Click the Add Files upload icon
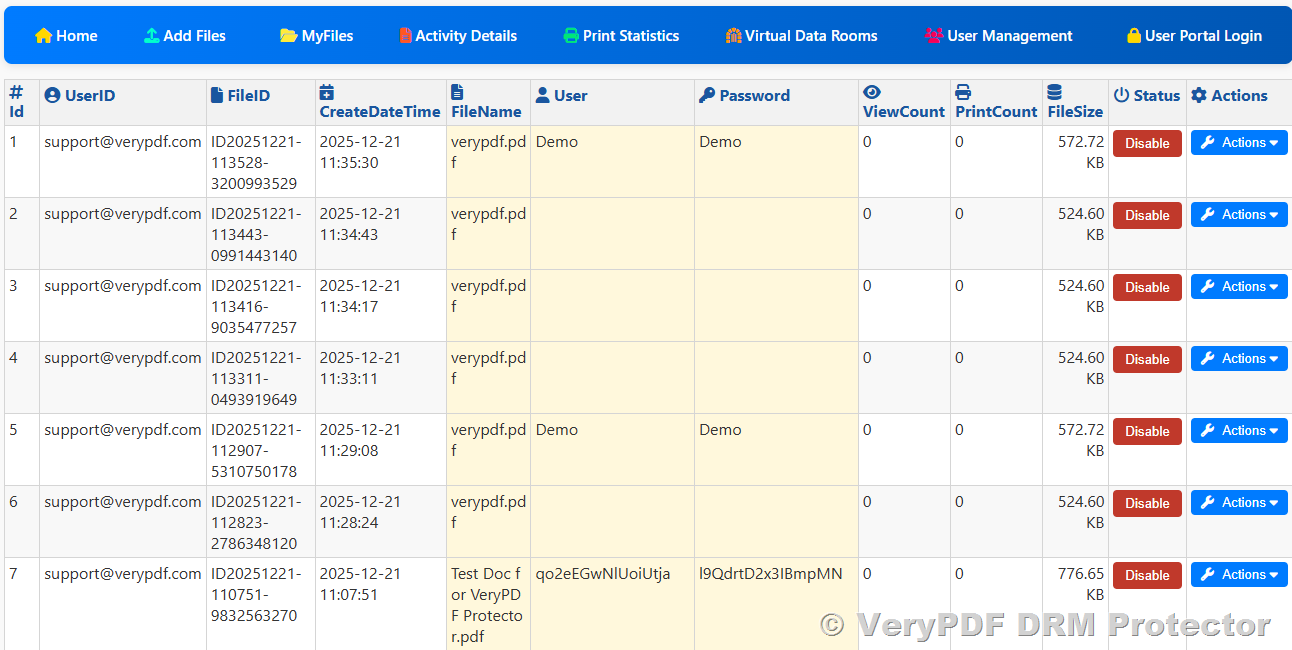This screenshot has height=650, width=1292. pyautogui.click(x=152, y=36)
